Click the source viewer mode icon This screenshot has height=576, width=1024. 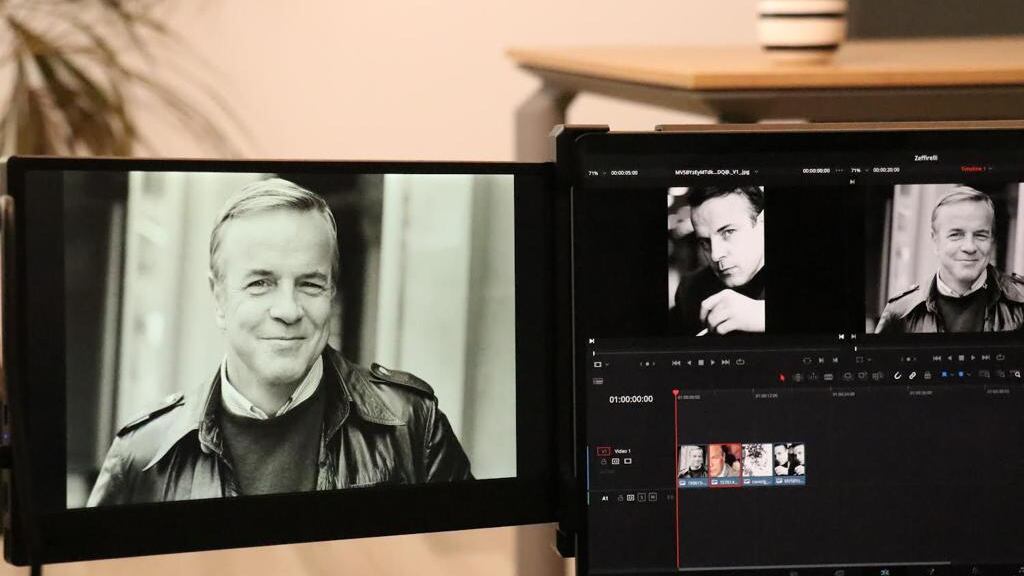pyautogui.click(x=598, y=364)
